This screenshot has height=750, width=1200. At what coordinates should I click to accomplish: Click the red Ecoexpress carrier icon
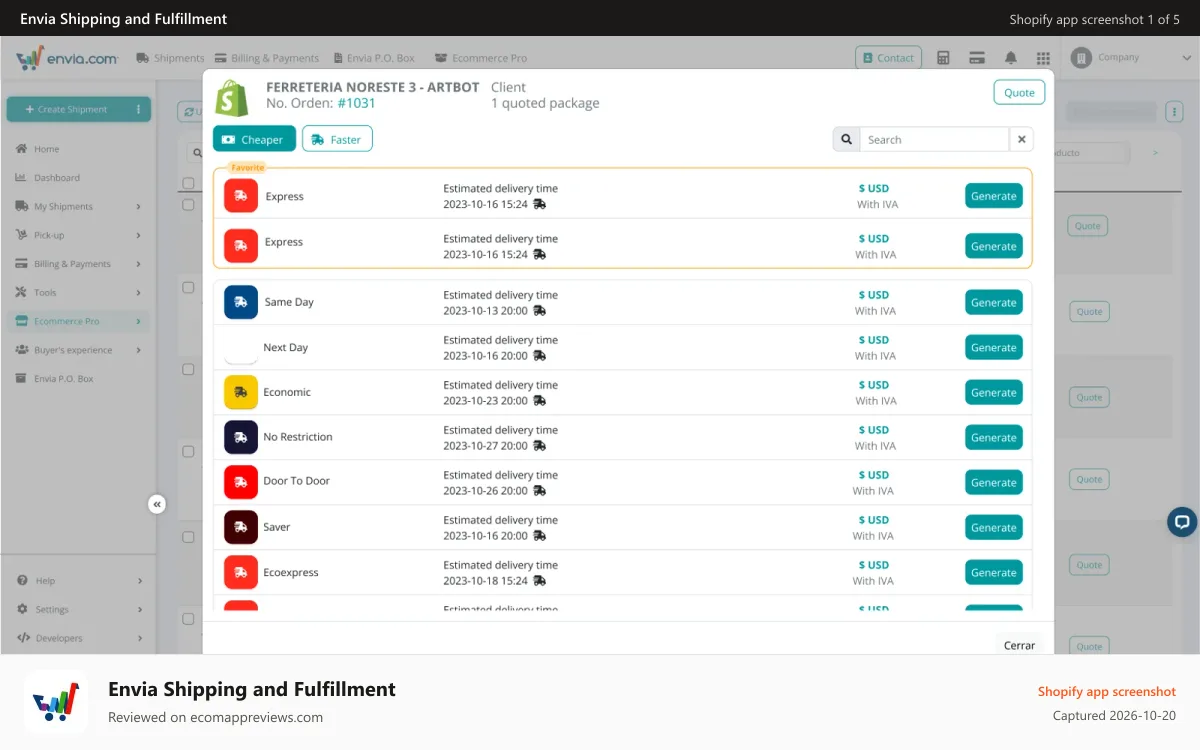[x=241, y=572]
